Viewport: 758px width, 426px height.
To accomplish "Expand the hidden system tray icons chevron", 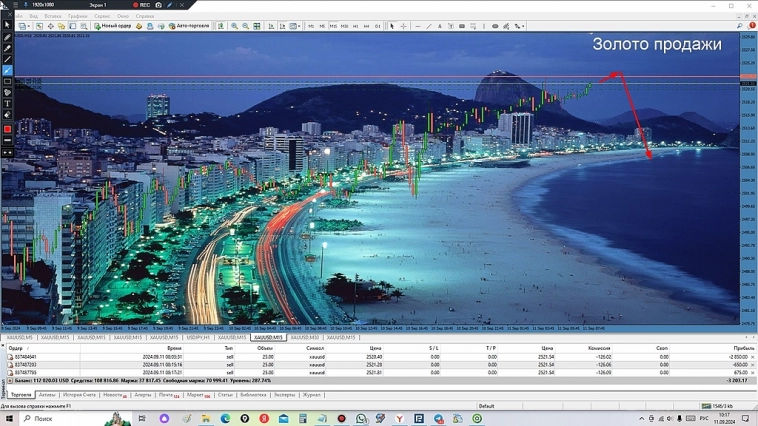I will point(643,419).
